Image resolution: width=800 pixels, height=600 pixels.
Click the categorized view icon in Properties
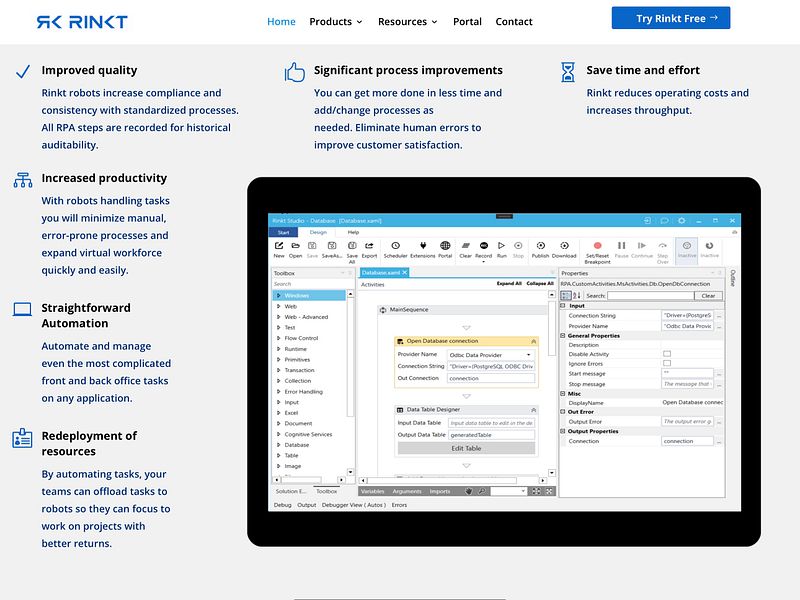point(566,295)
